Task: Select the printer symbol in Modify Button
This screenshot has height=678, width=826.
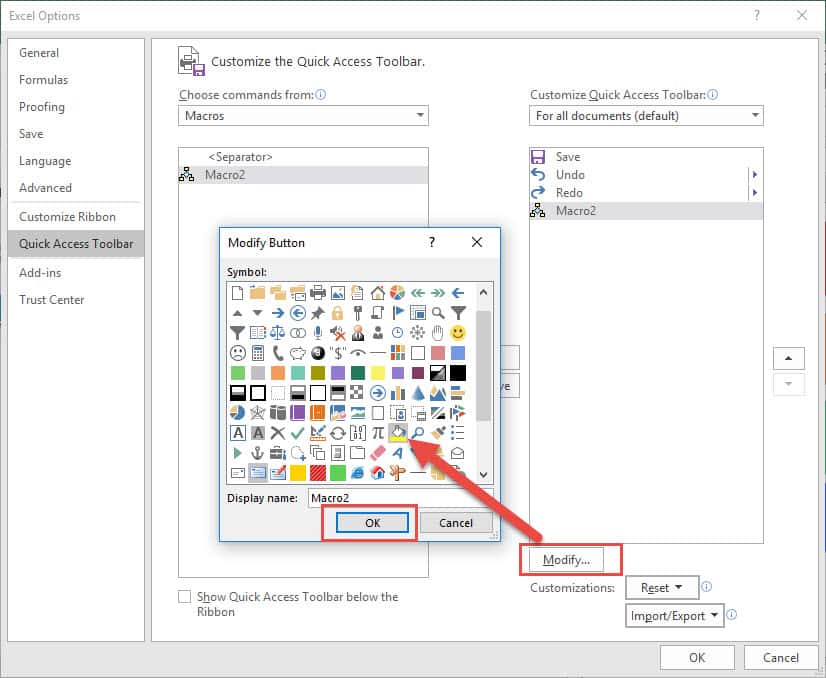Action: [x=318, y=292]
